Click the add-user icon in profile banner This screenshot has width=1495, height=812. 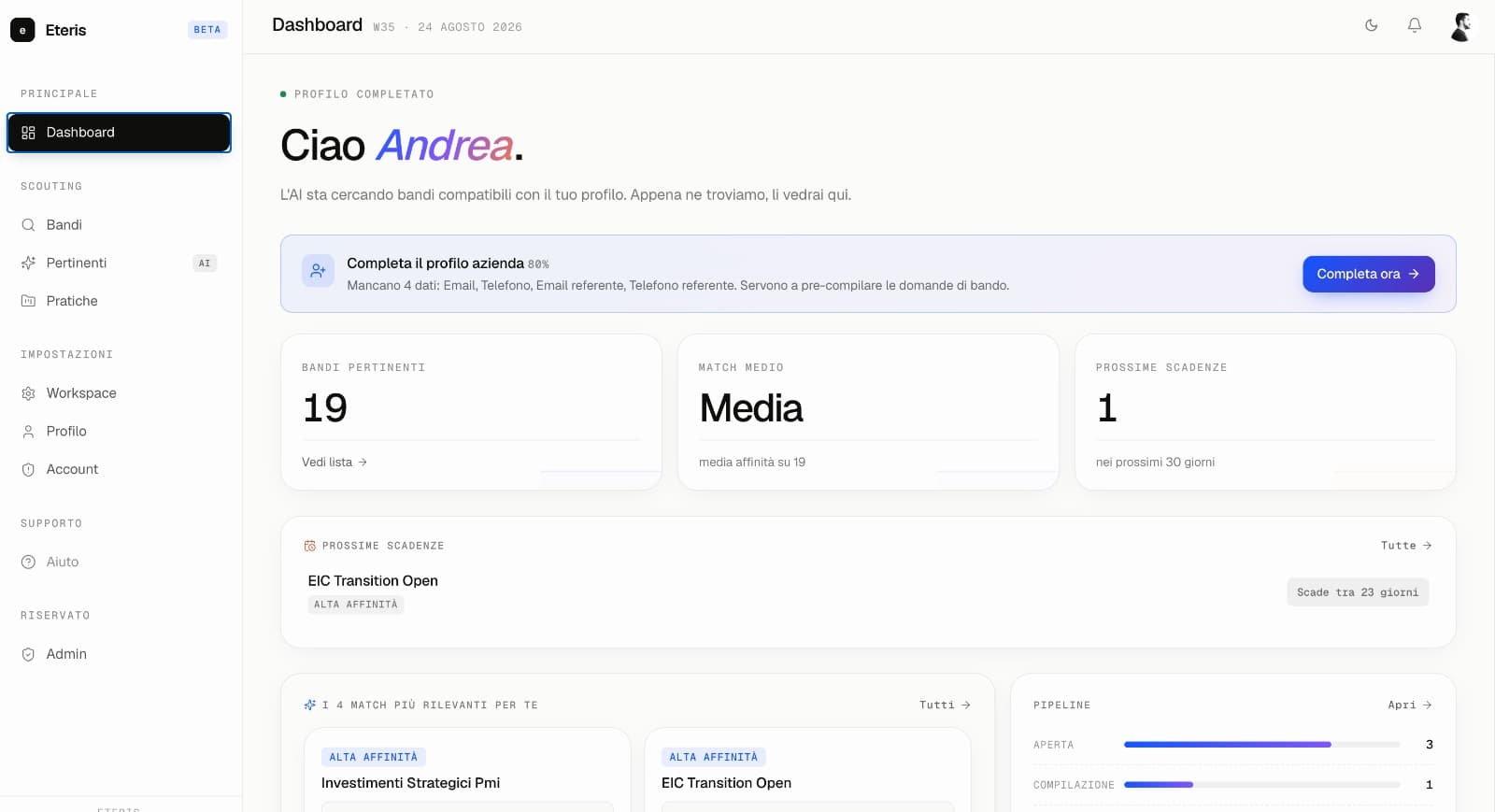[318, 271]
